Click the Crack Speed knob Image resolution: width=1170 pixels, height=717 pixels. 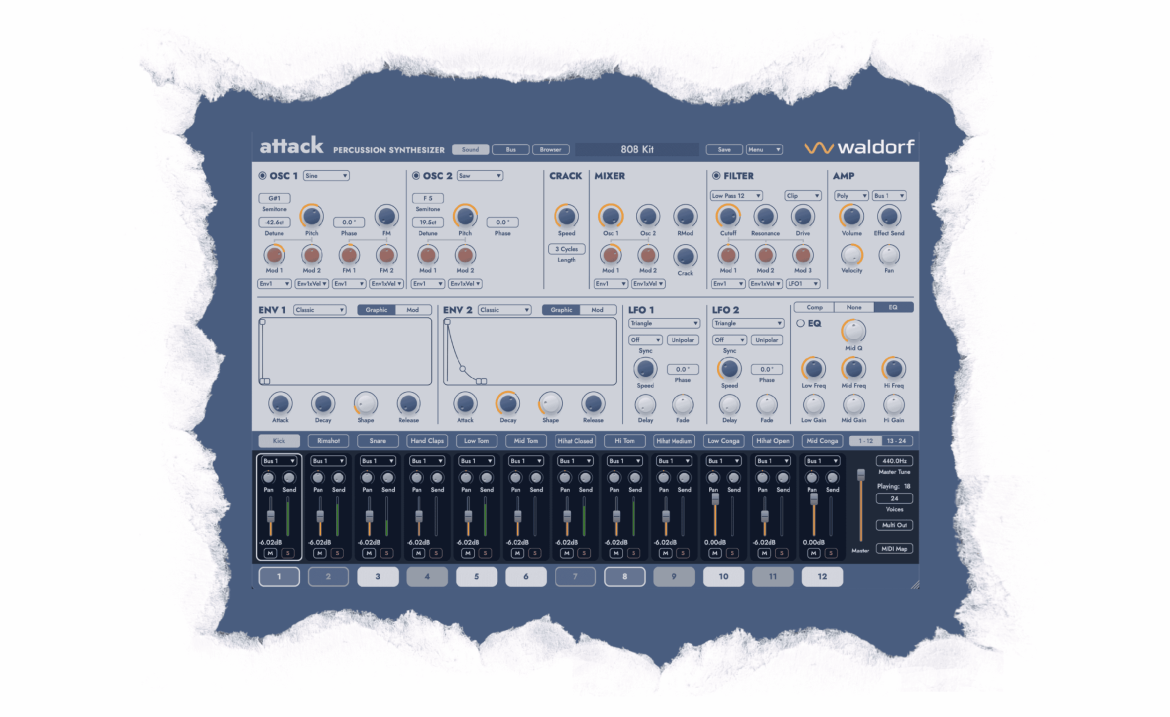pos(566,215)
